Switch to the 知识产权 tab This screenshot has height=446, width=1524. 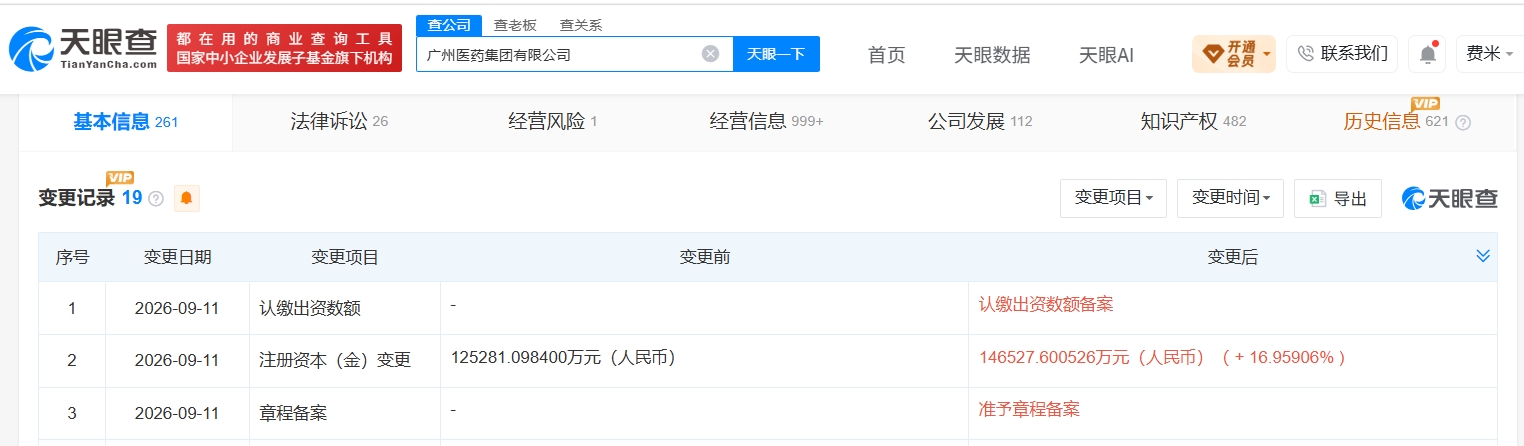(x=1193, y=122)
